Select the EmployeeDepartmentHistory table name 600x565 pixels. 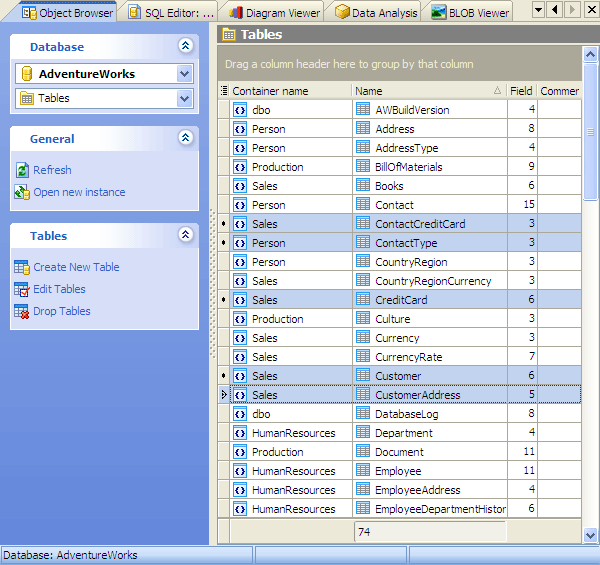pos(440,509)
